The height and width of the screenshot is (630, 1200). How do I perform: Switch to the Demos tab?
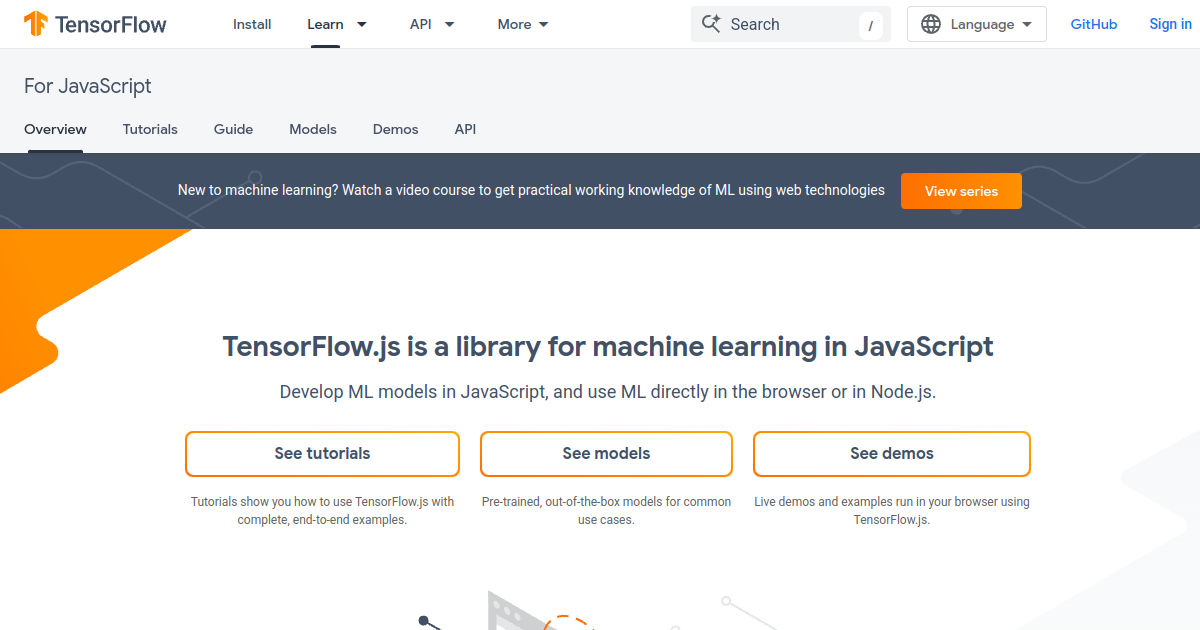[396, 129]
